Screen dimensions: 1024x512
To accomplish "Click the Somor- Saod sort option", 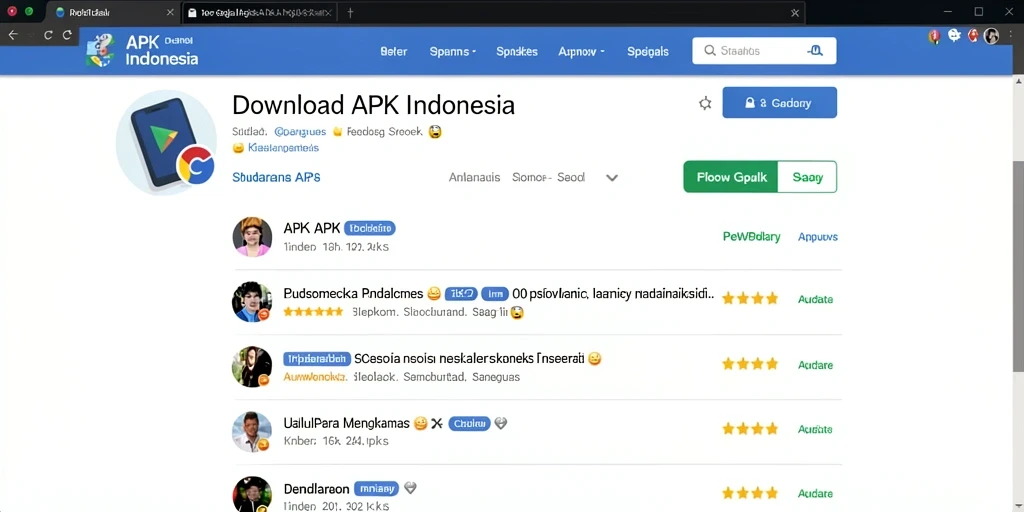I will (549, 177).
